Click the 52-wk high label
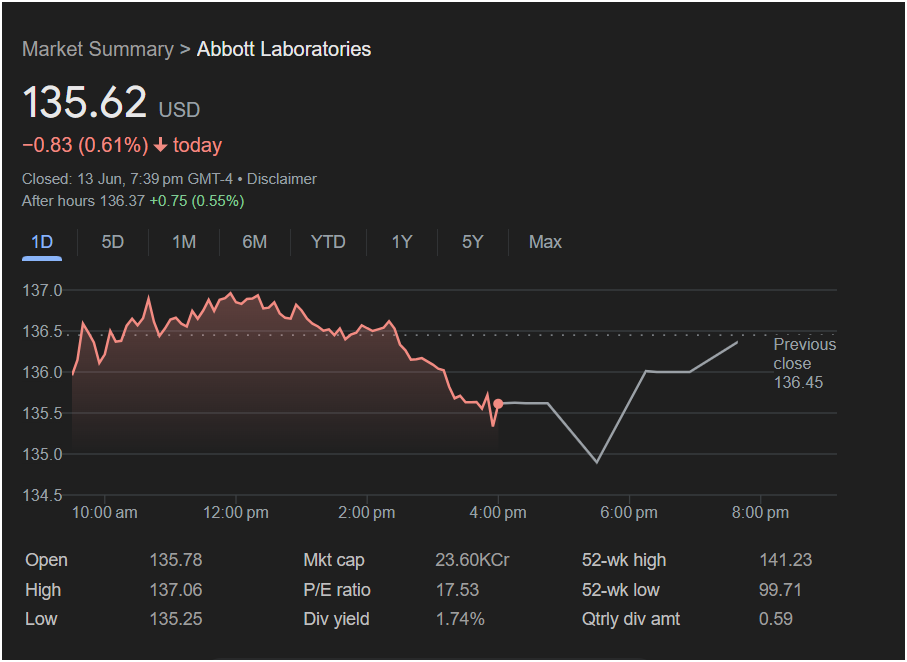 point(624,560)
